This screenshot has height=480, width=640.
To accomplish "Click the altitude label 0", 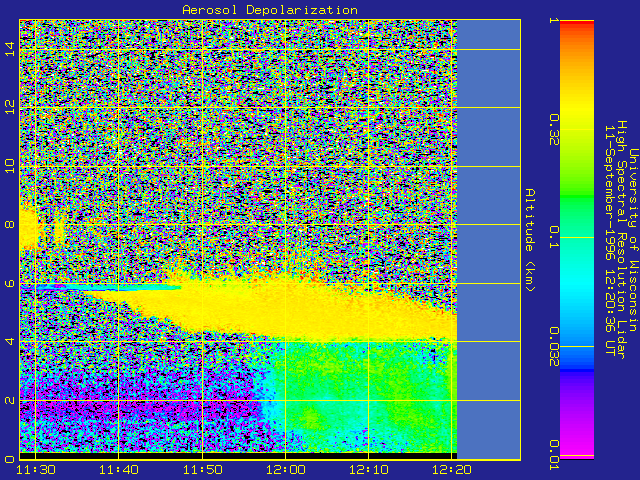I will pyautogui.click(x=10, y=459).
